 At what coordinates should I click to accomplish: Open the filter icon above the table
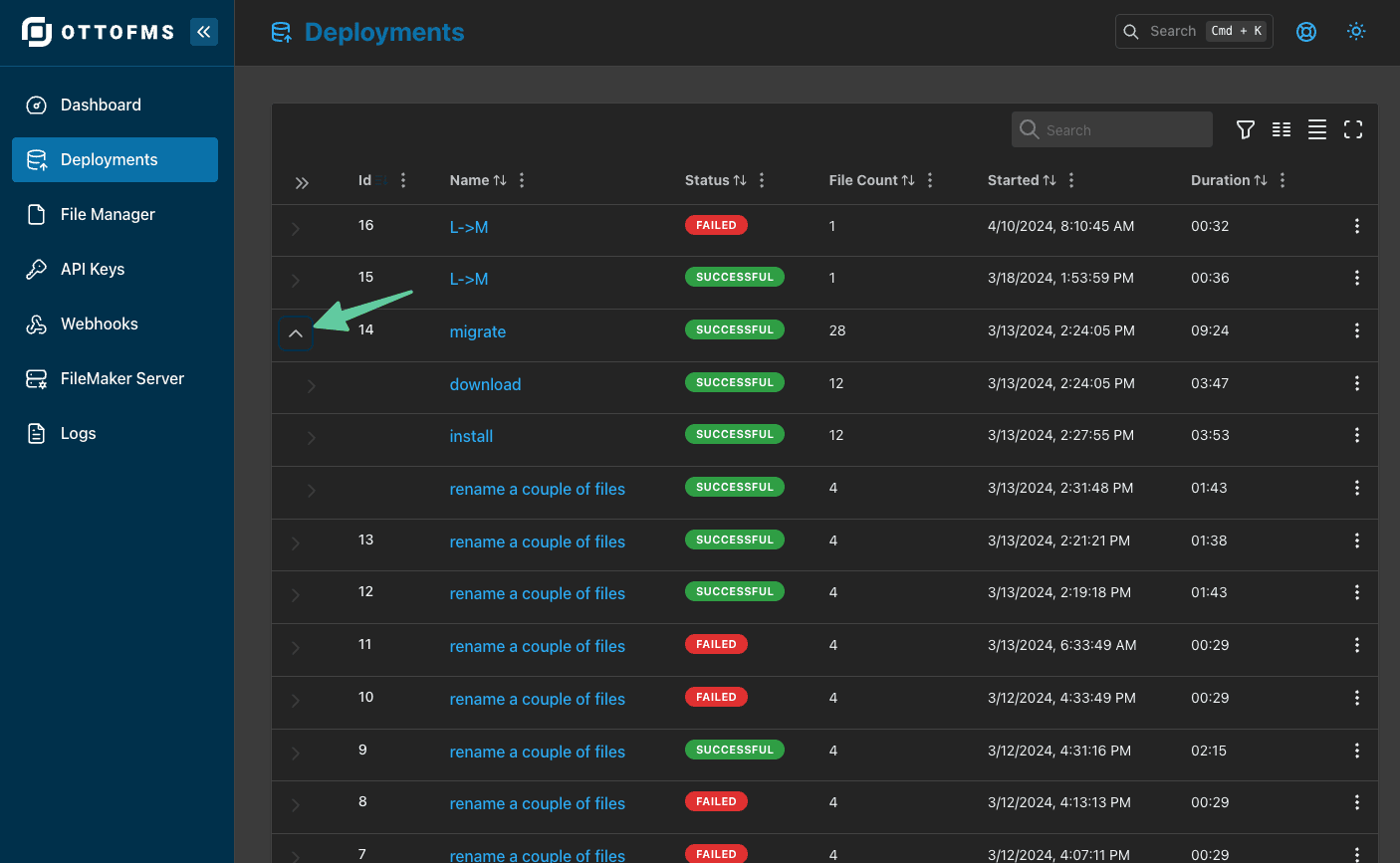click(1245, 129)
